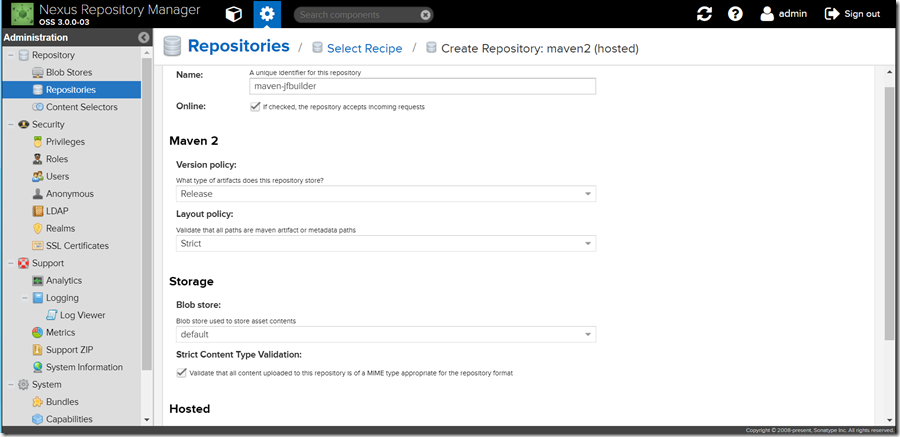Image resolution: width=900 pixels, height=437 pixels.
Task: Click the sidebar scroll down arrow
Action: coord(146,420)
